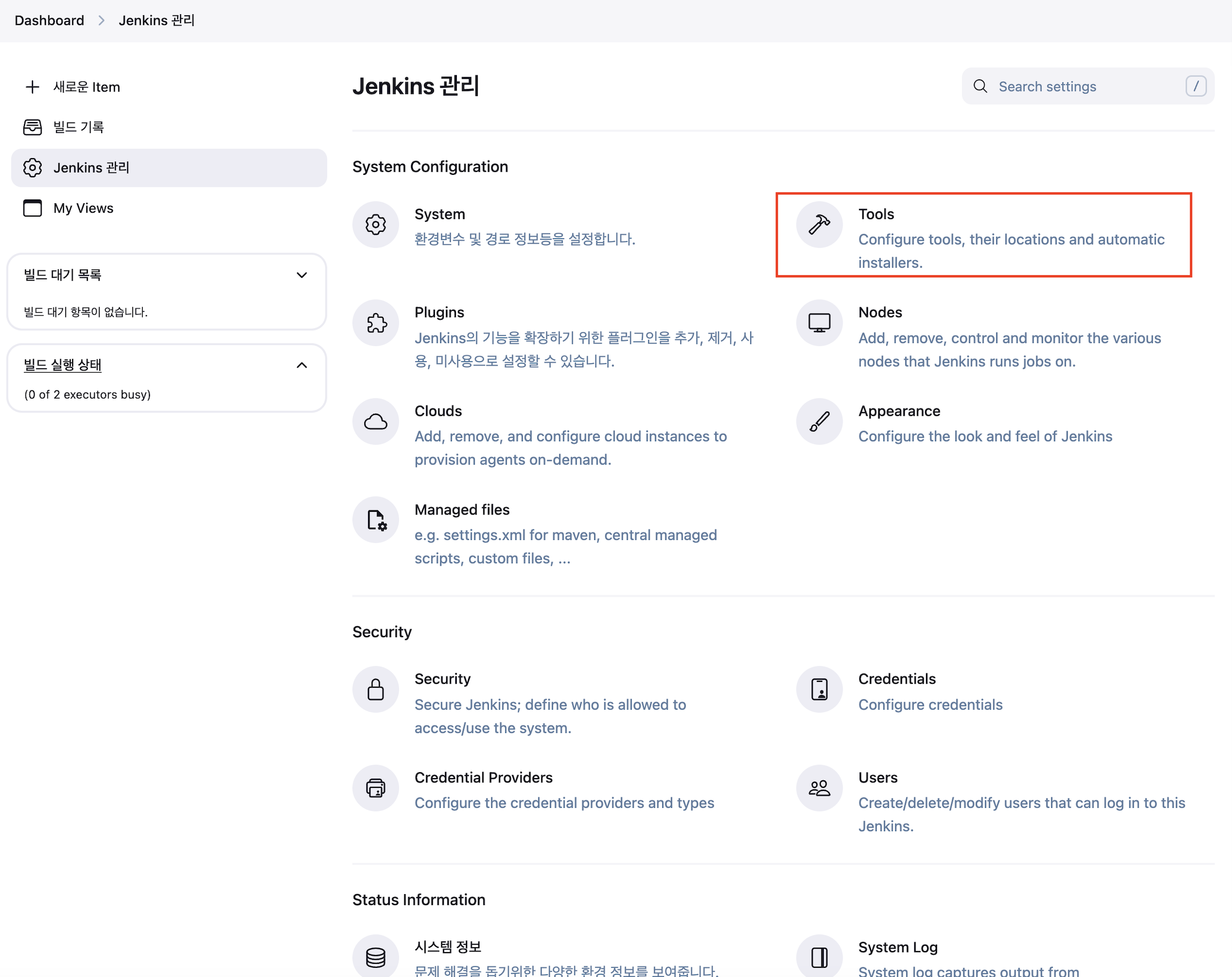Click 'Add, remove, control and monitor' nodes text
Viewport: 1232px width, 977px height.
pyautogui.click(x=1009, y=349)
